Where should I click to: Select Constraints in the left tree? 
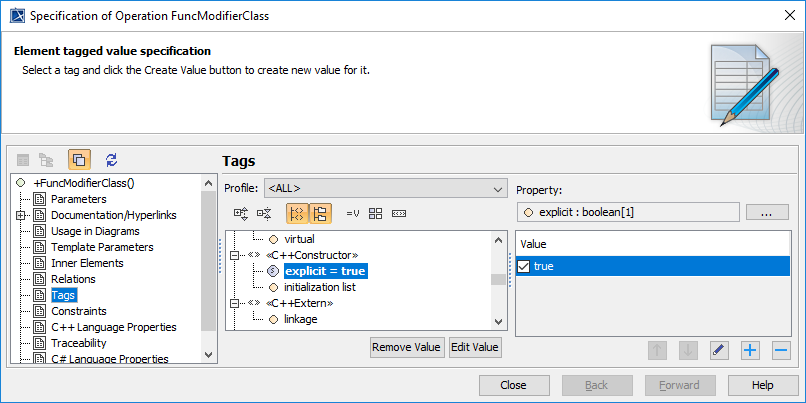(78, 311)
